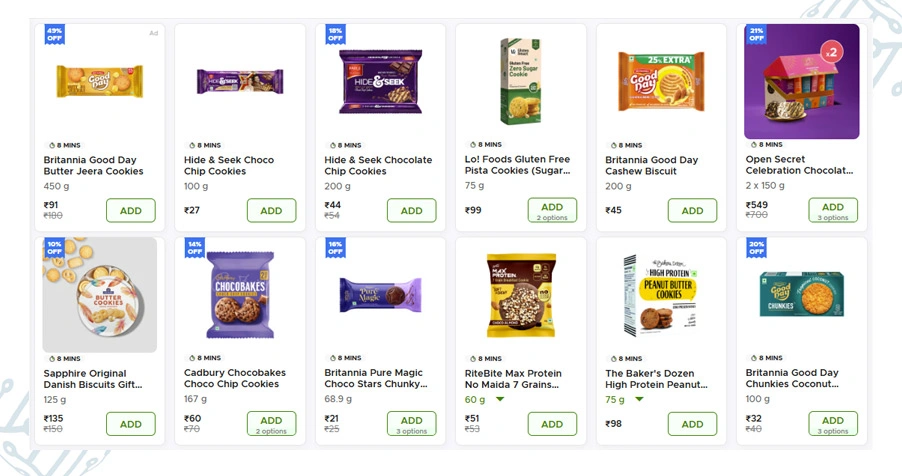Expand the 60 g size dropdown for RiteBite

(500, 400)
